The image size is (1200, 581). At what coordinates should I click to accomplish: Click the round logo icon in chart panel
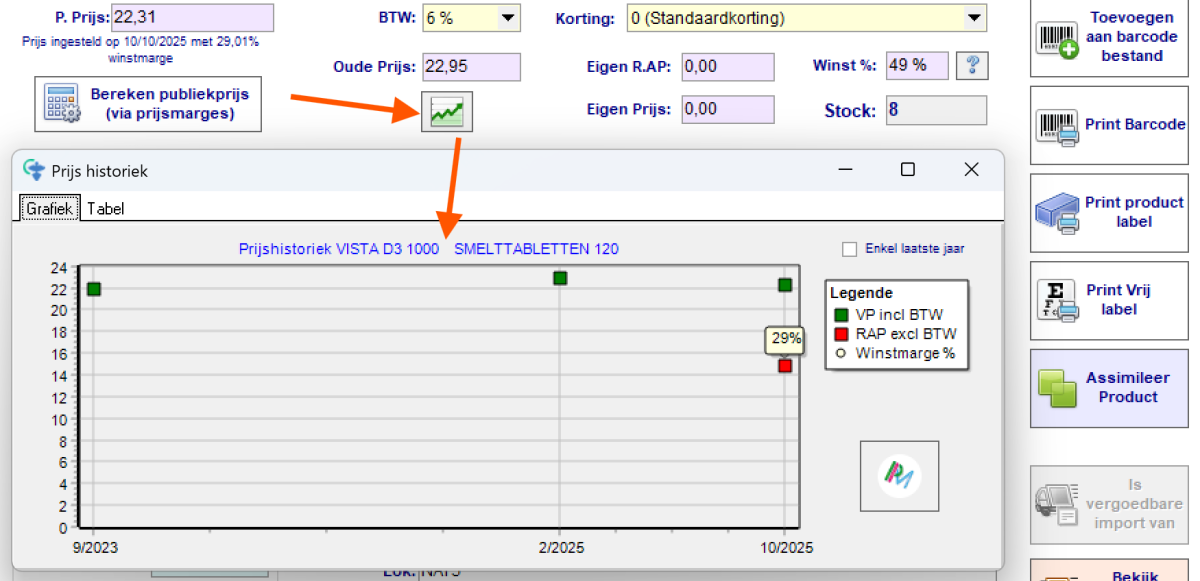pos(899,476)
